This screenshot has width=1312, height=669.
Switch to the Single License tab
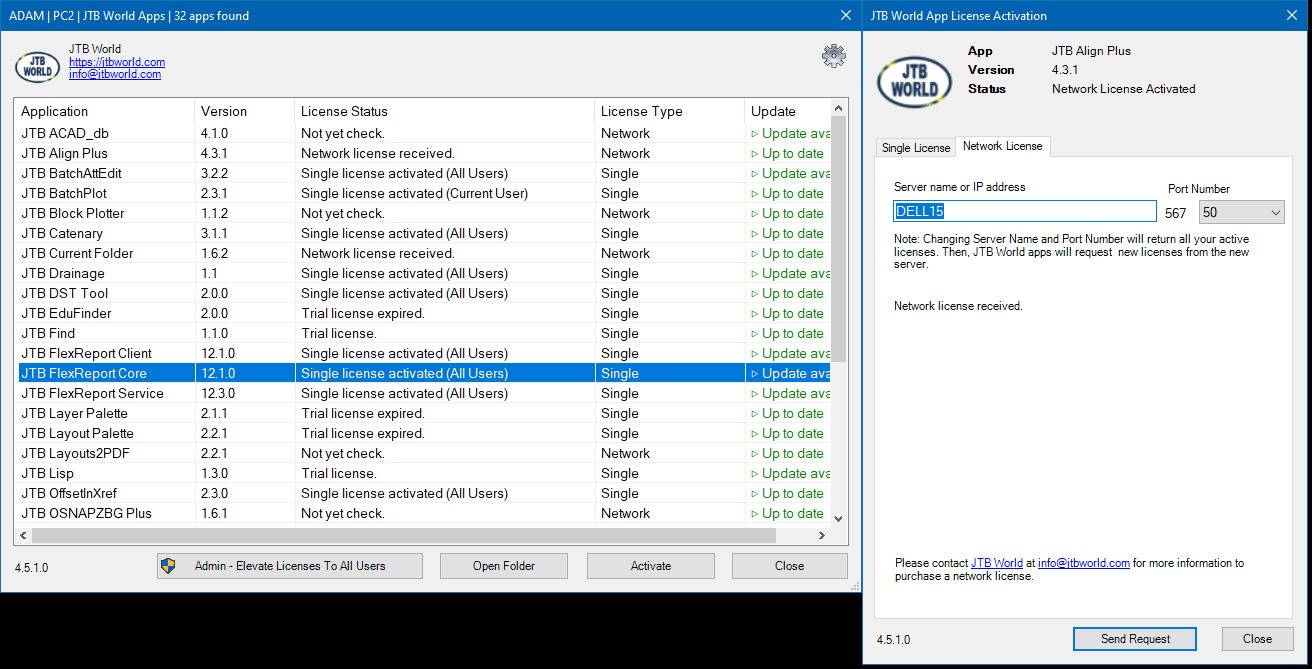click(x=915, y=148)
